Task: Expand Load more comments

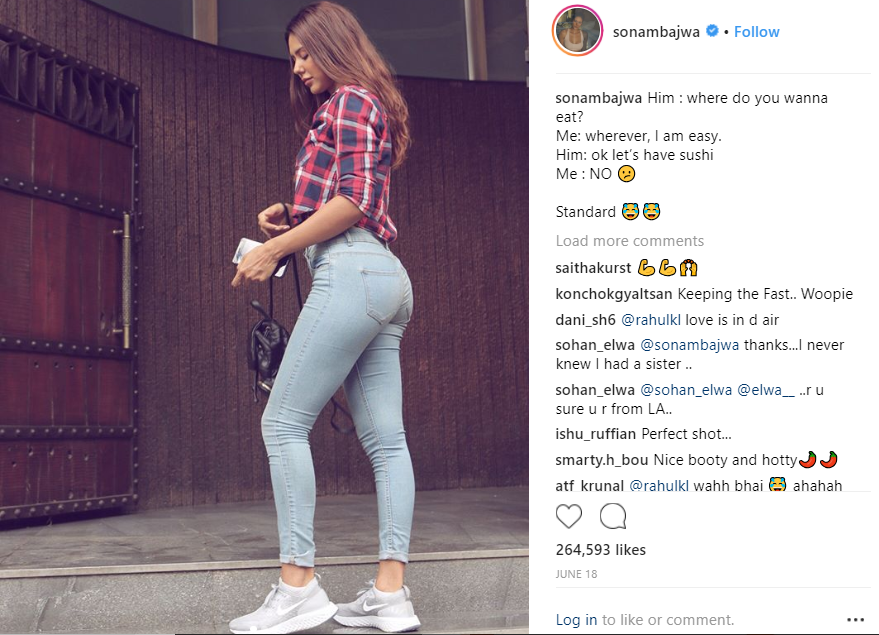Action: click(630, 241)
